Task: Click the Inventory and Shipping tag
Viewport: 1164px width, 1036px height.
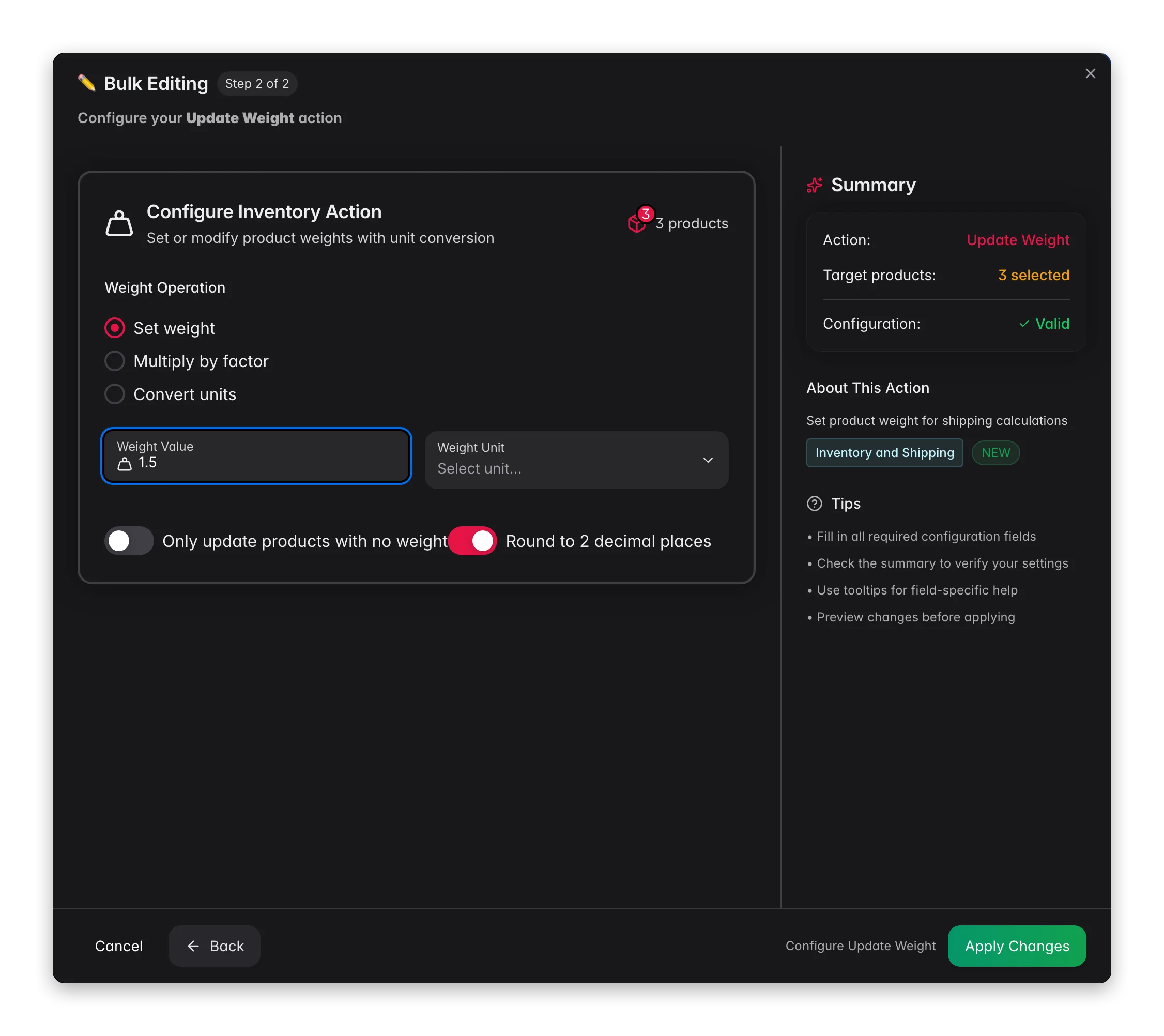Action: click(884, 453)
